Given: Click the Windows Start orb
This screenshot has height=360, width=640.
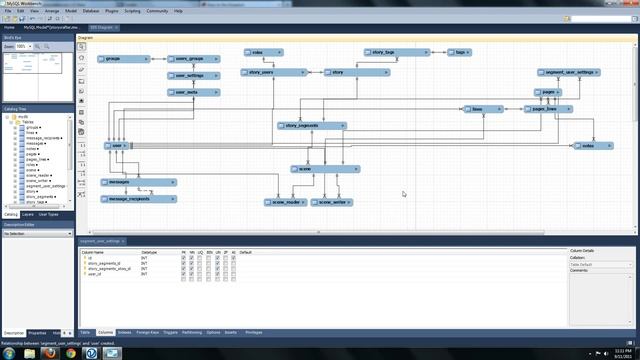Looking at the screenshot, I should coord(9,353).
